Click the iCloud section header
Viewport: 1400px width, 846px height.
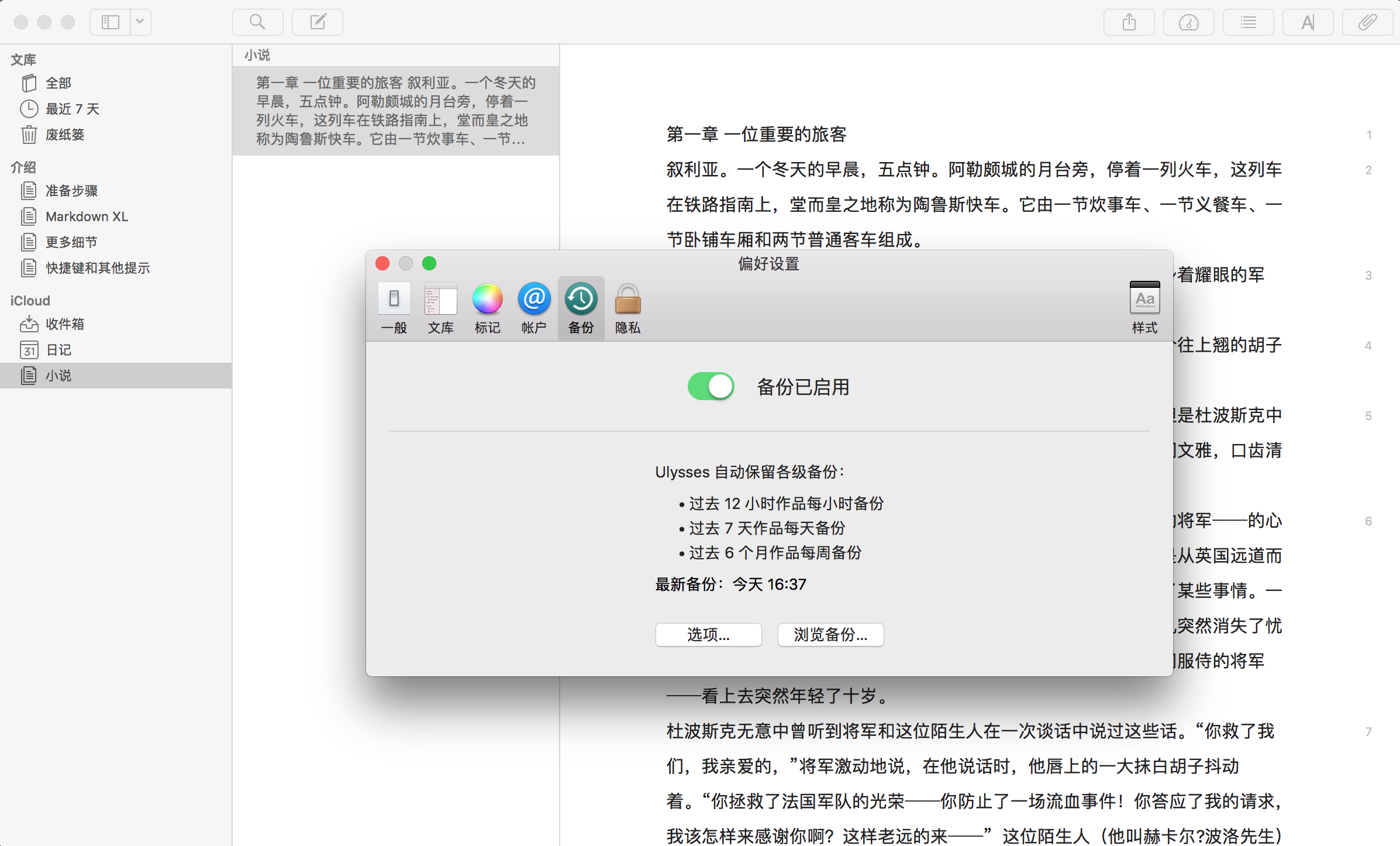30,301
